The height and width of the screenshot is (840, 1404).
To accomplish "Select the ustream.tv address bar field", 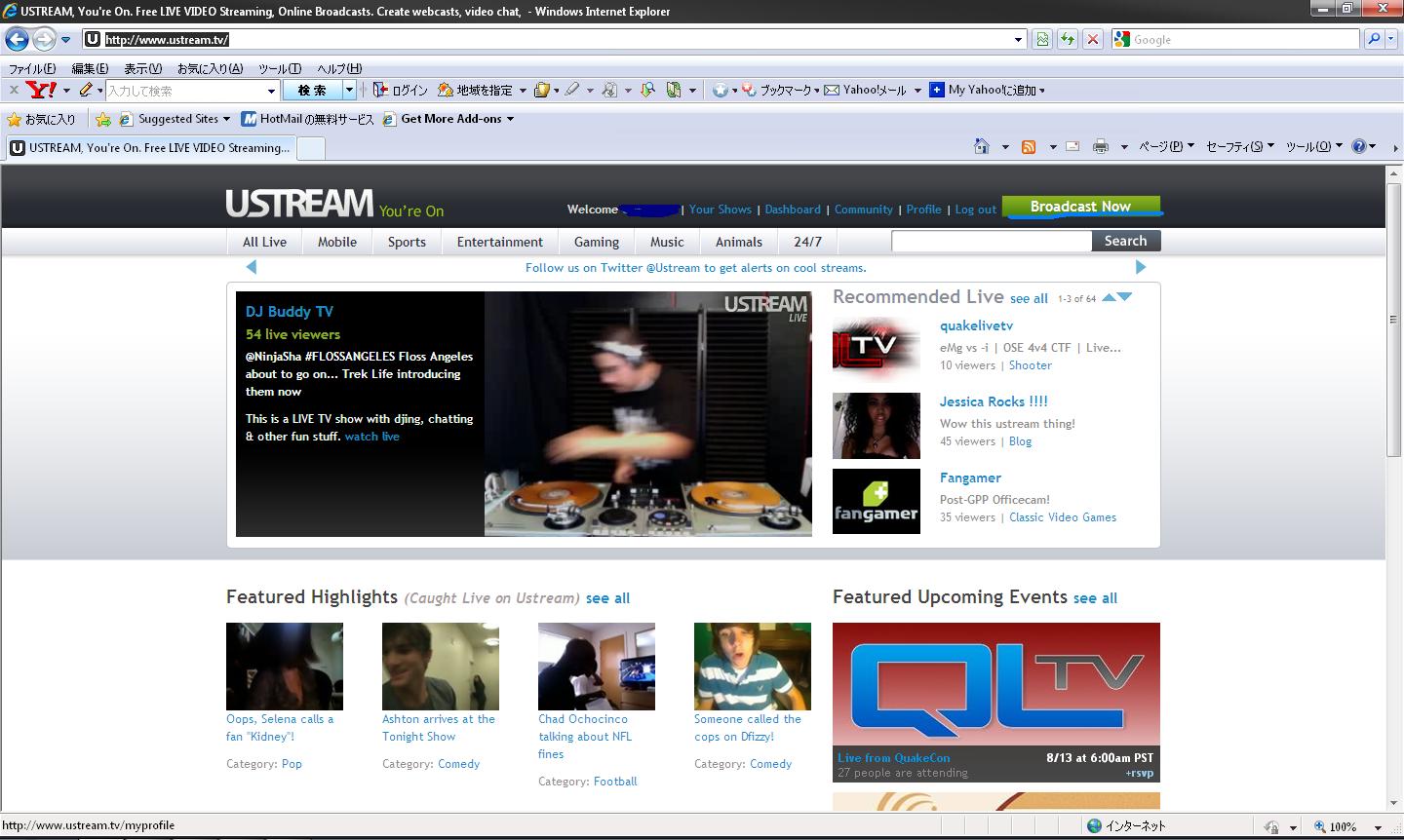I will pyautogui.click(x=556, y=40).
